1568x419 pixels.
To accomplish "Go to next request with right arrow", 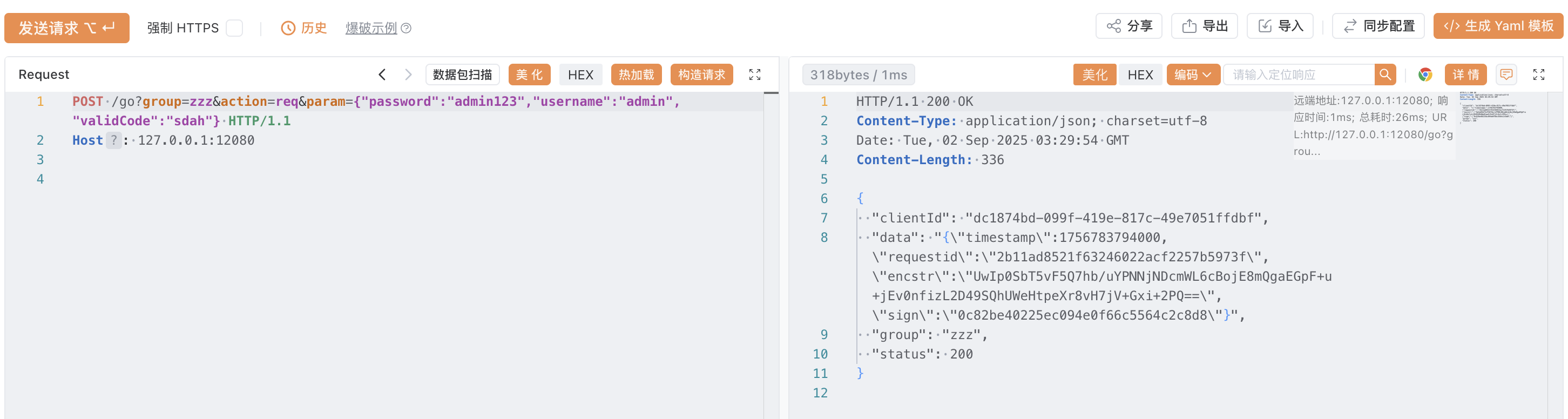I will pos(408,75).
